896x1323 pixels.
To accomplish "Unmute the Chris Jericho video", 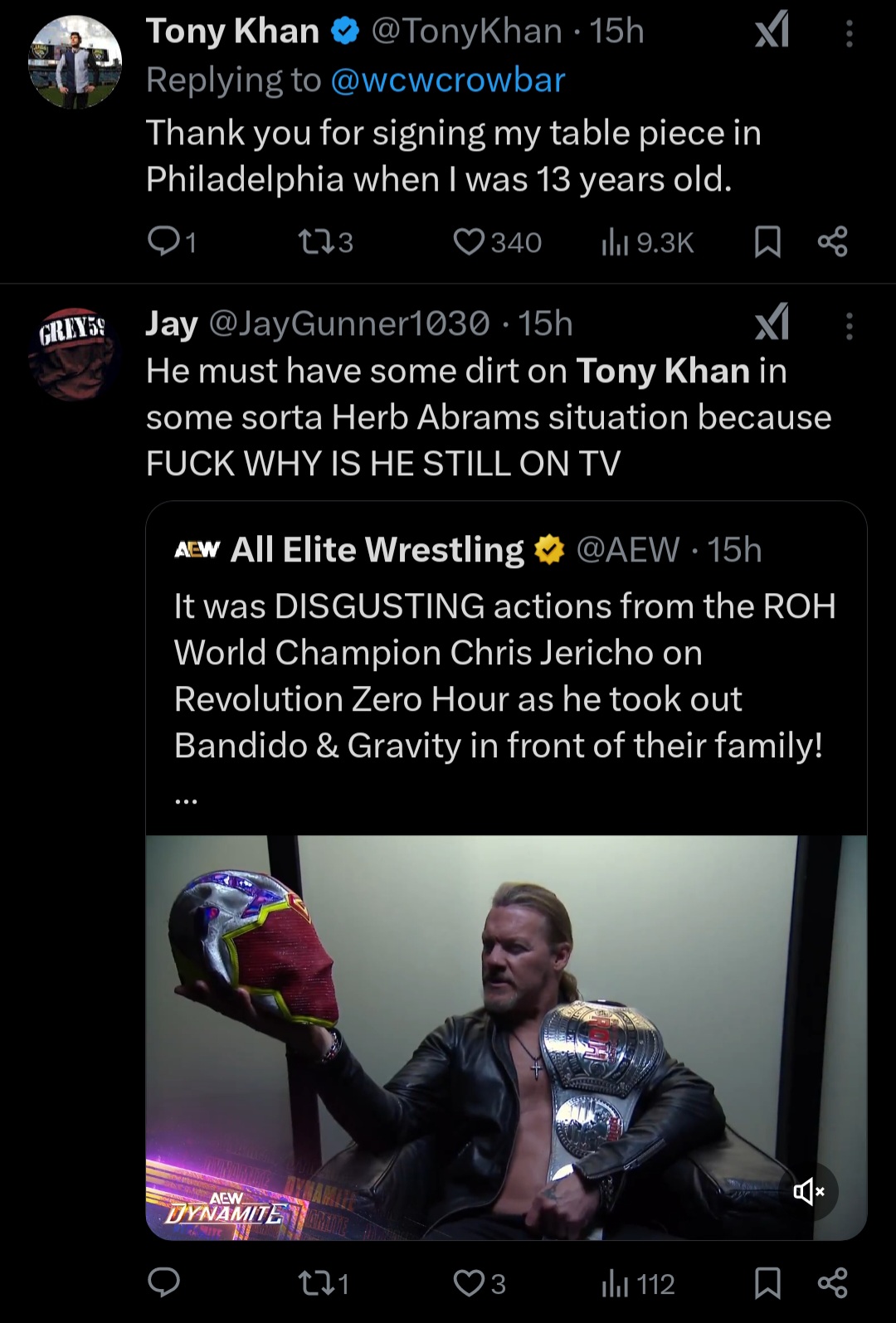I will click(x=808, y=1192).
